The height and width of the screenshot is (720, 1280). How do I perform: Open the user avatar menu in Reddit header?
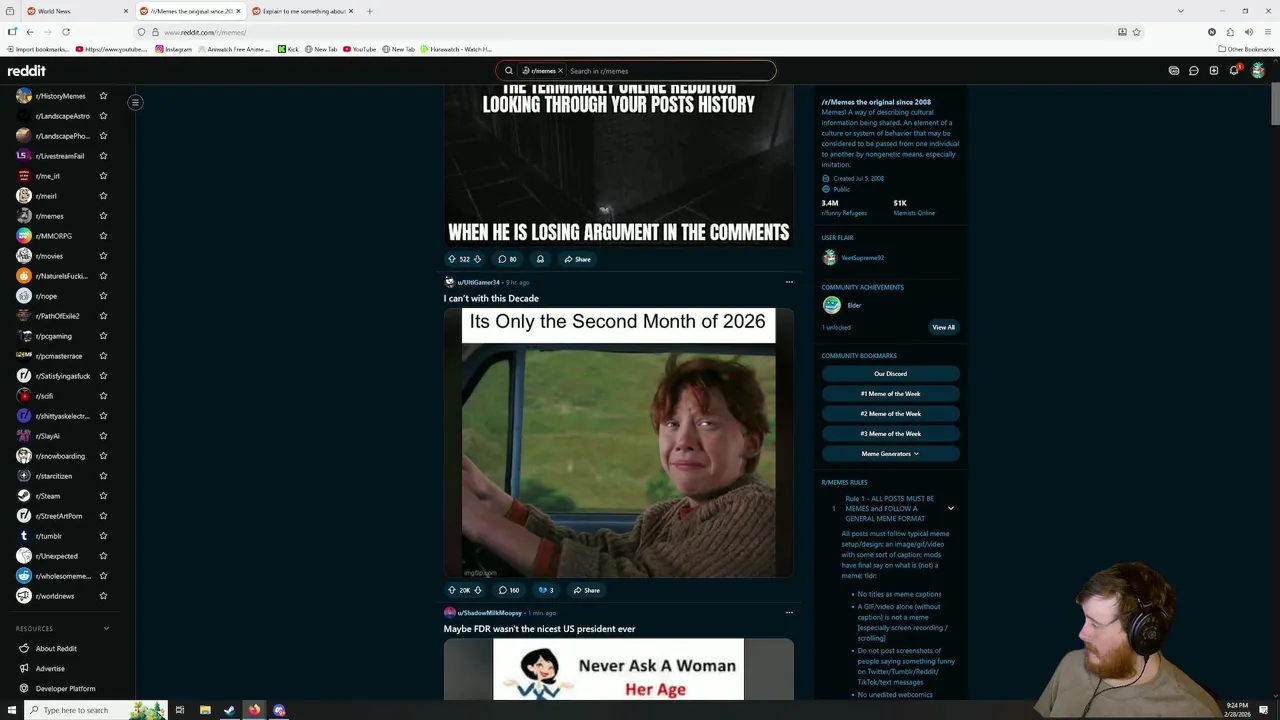[x=1258, y=71]
